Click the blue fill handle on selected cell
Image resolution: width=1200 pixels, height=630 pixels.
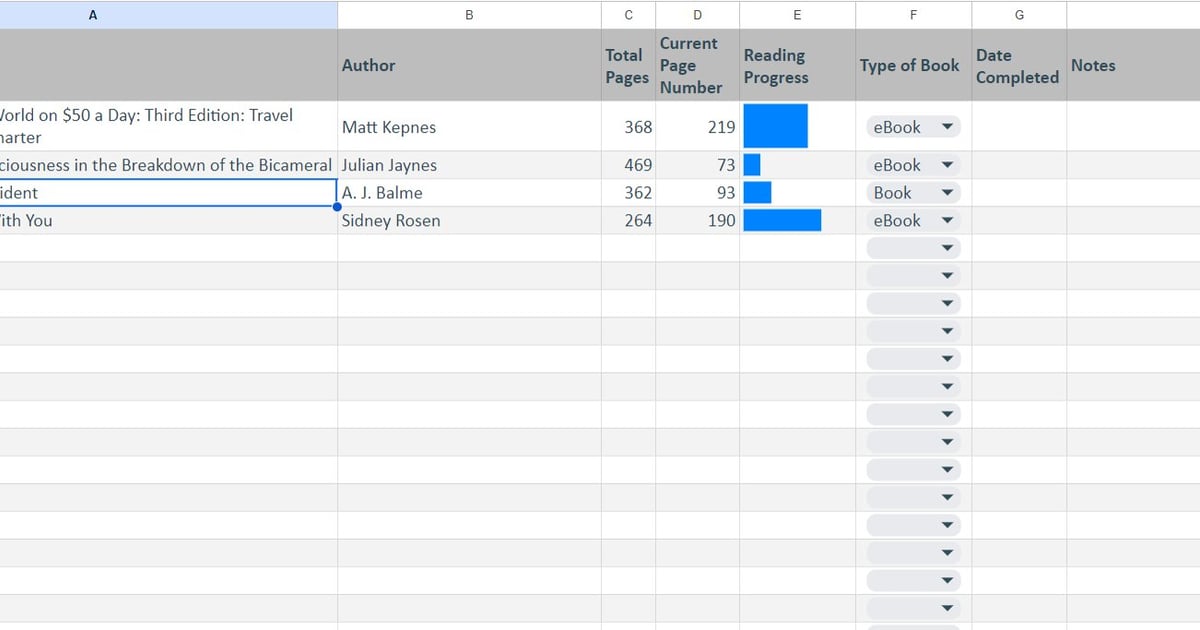coord(337,205)
